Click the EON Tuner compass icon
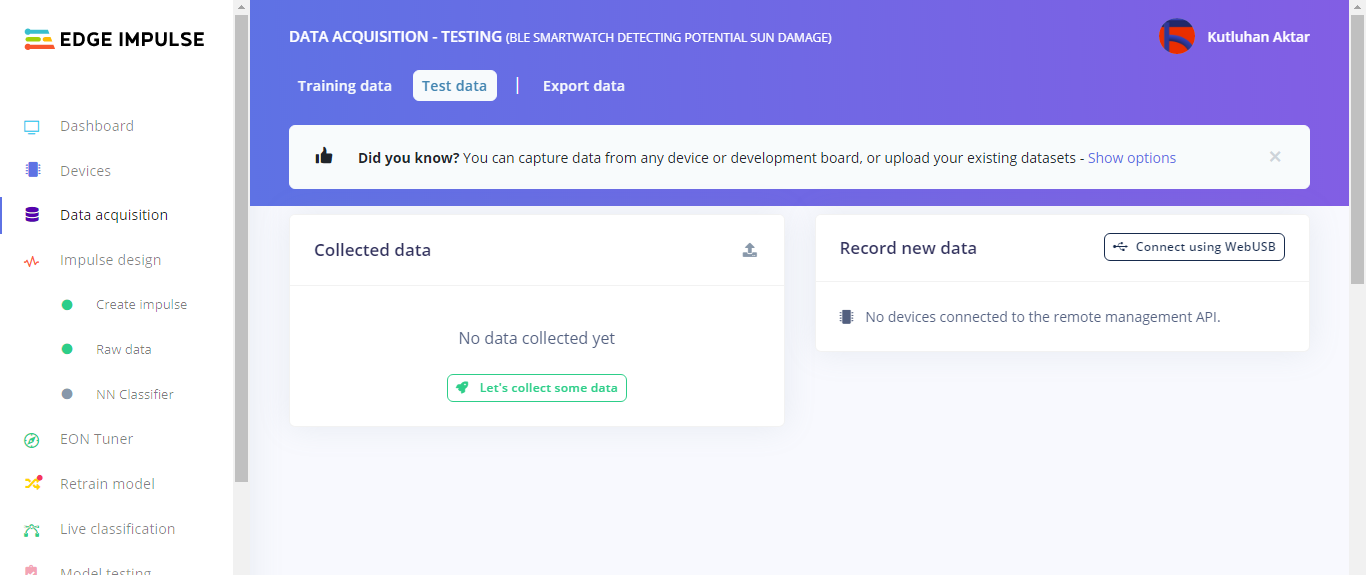 (32, 440)
